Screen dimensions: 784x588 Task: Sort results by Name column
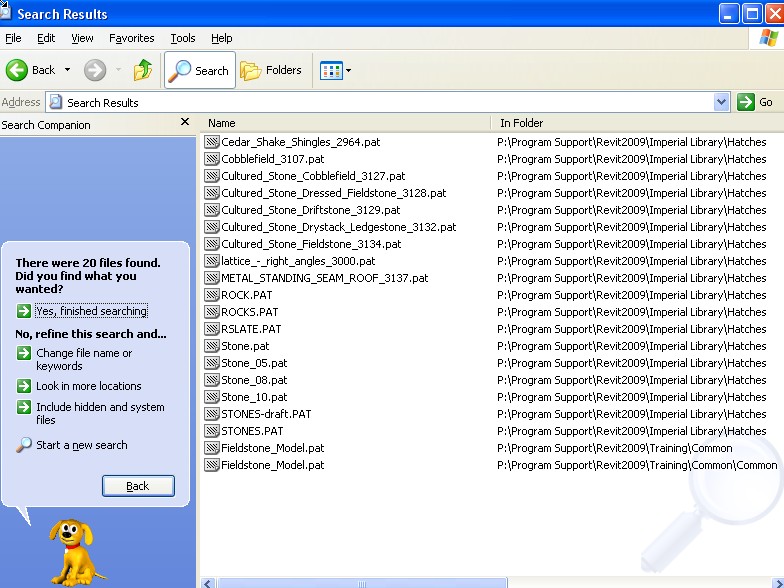(x=345, y=123)
